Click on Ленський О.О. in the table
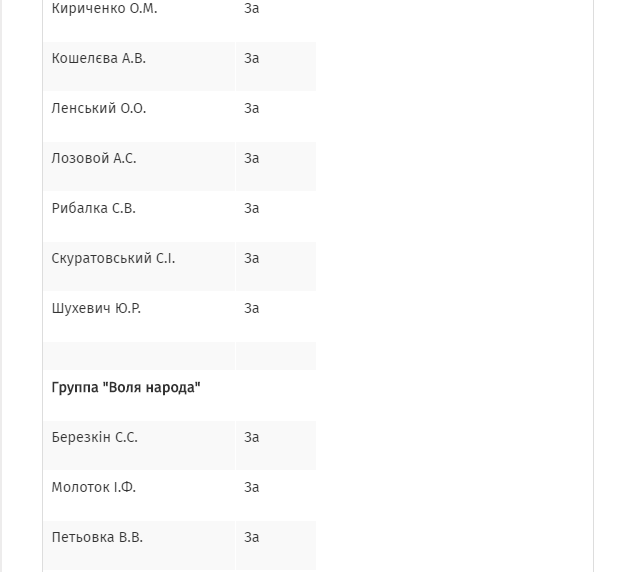Viewport: 634px width, 572px height. [99, 109]
